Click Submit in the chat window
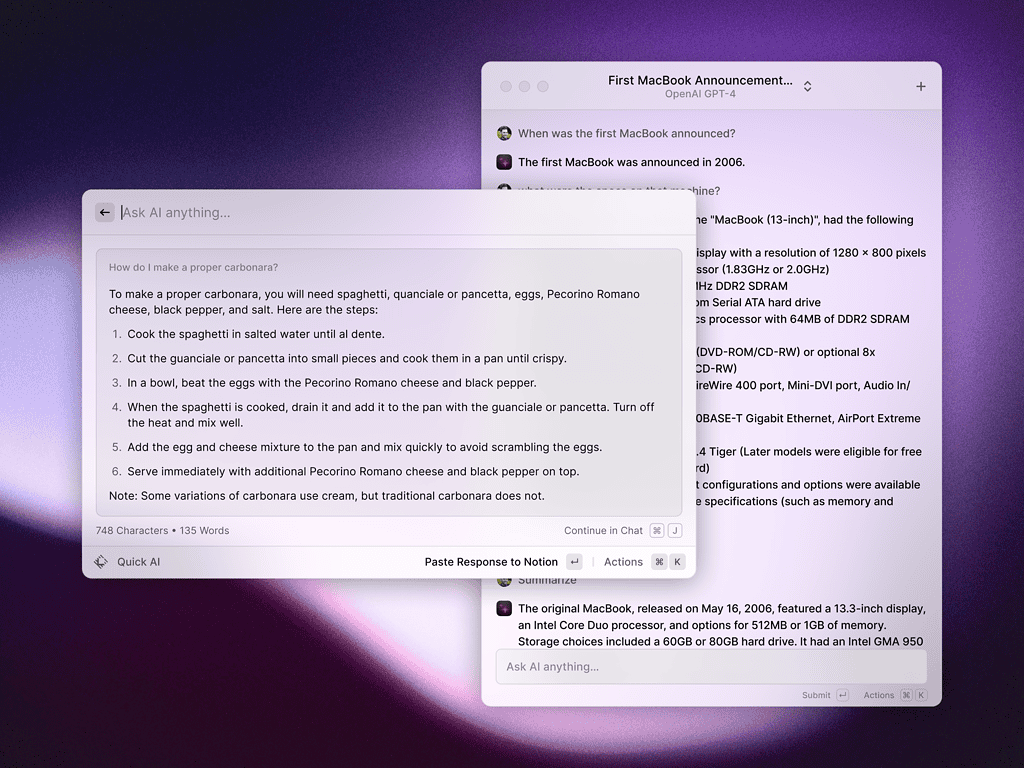This screenshot has width=1024, height=768. click(x=816, y=695)
